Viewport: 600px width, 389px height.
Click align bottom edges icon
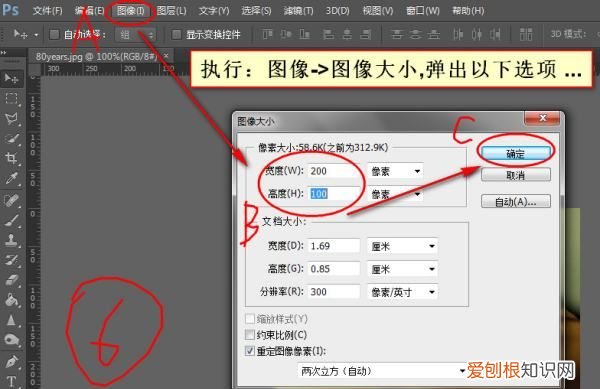pos(305,34)
